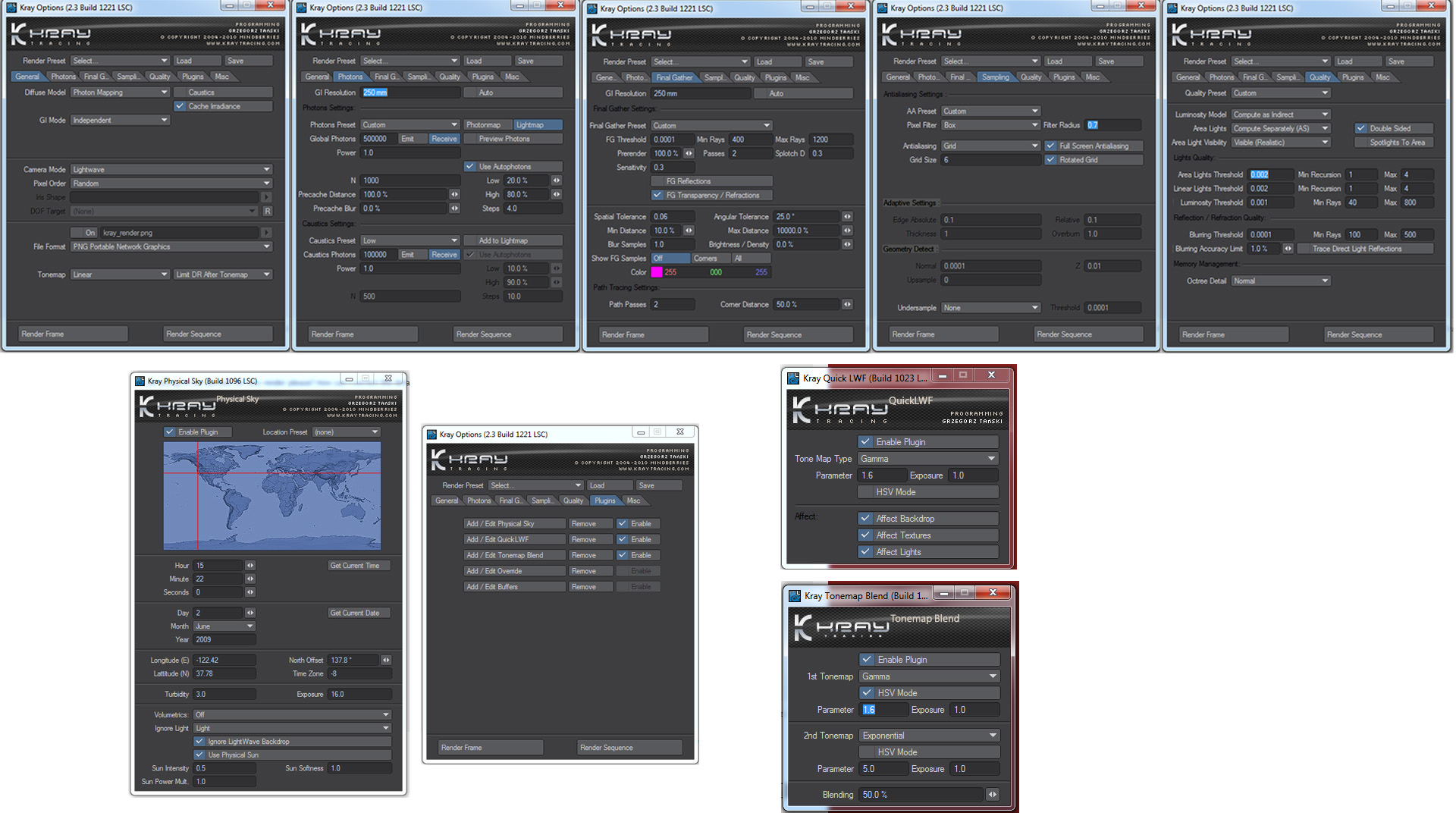Click the Blurring Accuracy Limit arrow stepper

click(x=1287, y=249)
